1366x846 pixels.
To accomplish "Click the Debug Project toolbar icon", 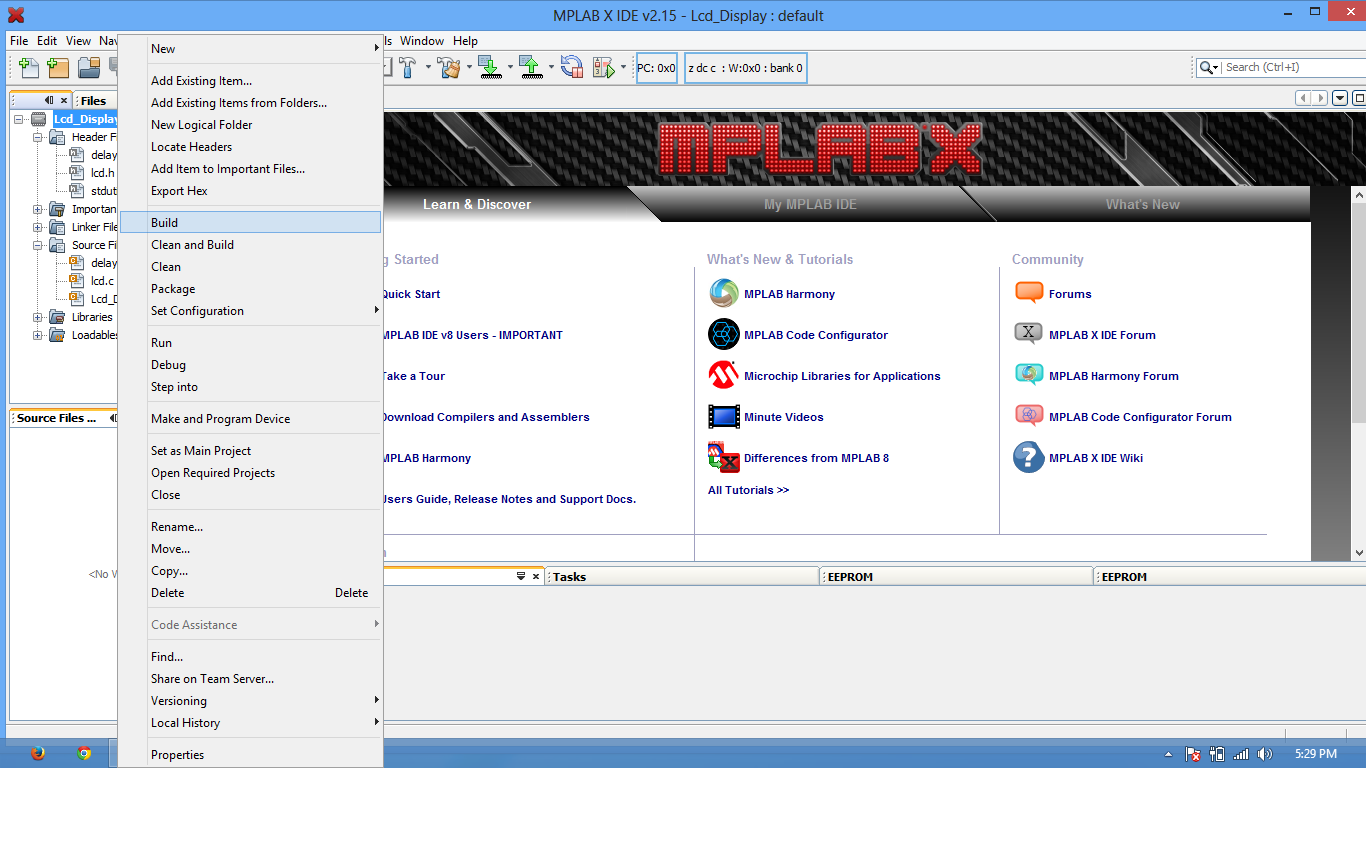I will pyautogui.click(x=603, y=67).
